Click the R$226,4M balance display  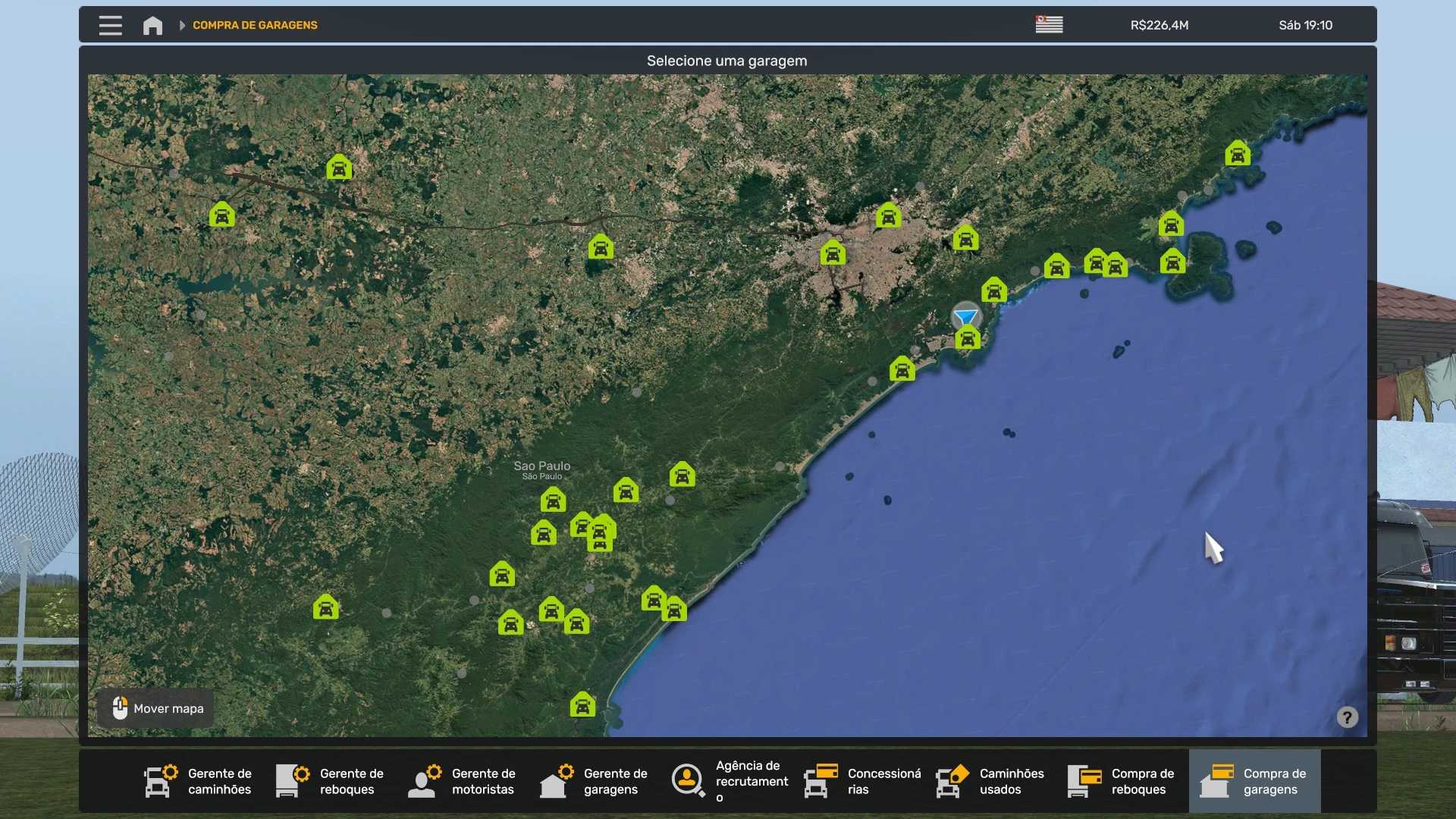[x=1159, y=25]
